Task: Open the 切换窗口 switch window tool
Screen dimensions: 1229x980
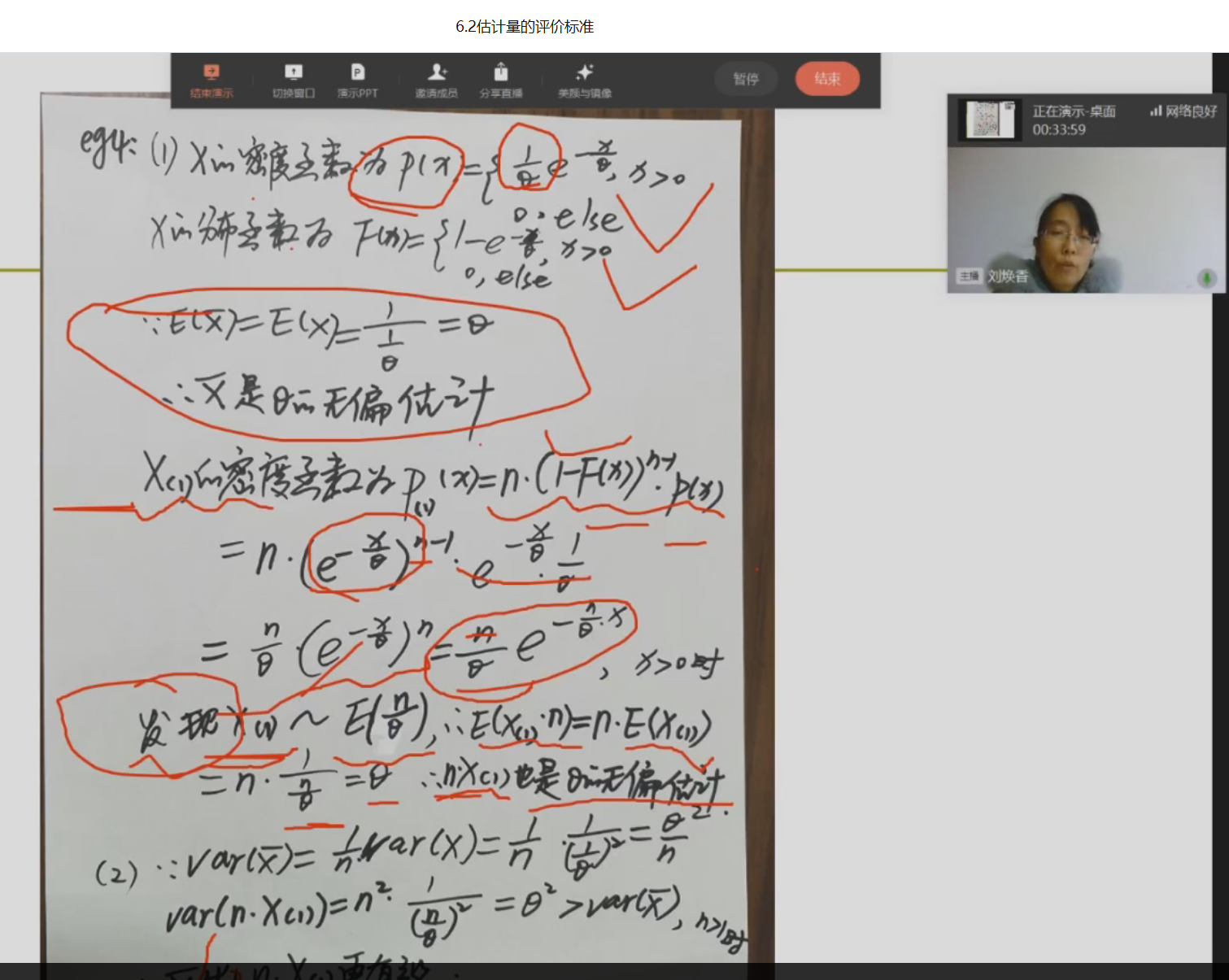Action: point(294,73)
